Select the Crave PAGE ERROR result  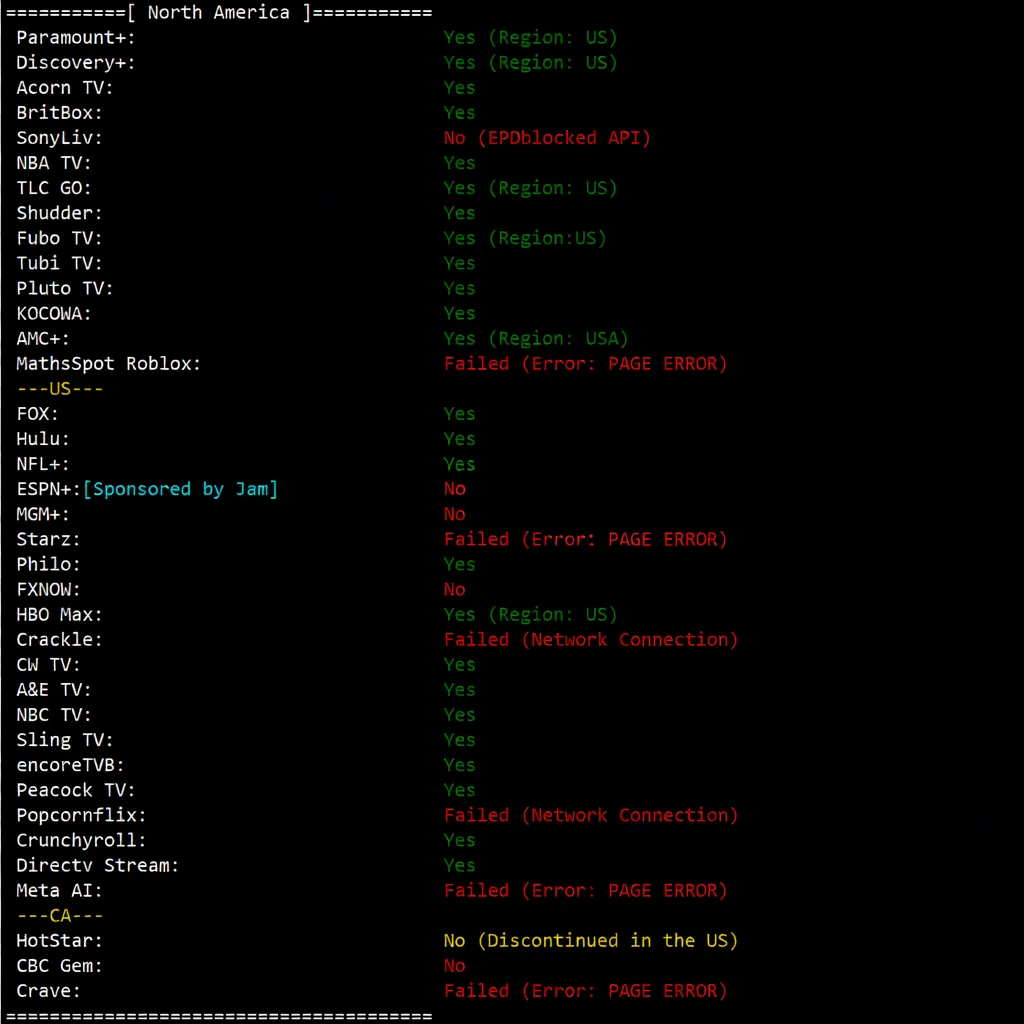pyautogui.click(x=586, y=991)
